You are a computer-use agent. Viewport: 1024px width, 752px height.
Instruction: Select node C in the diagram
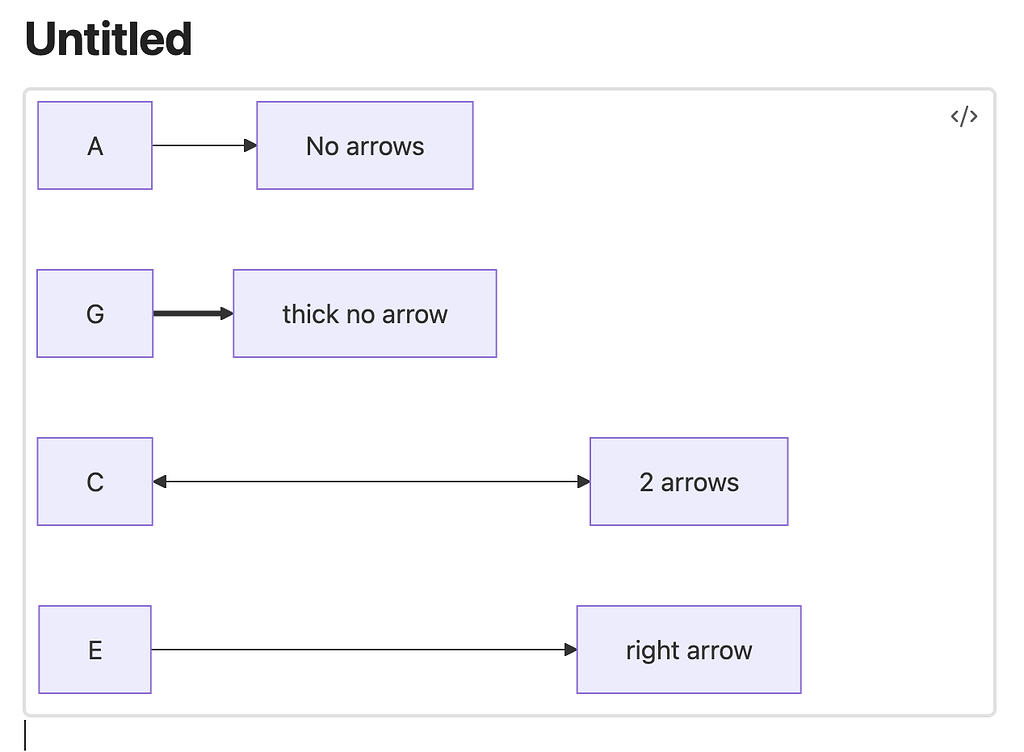coord(95,481)
